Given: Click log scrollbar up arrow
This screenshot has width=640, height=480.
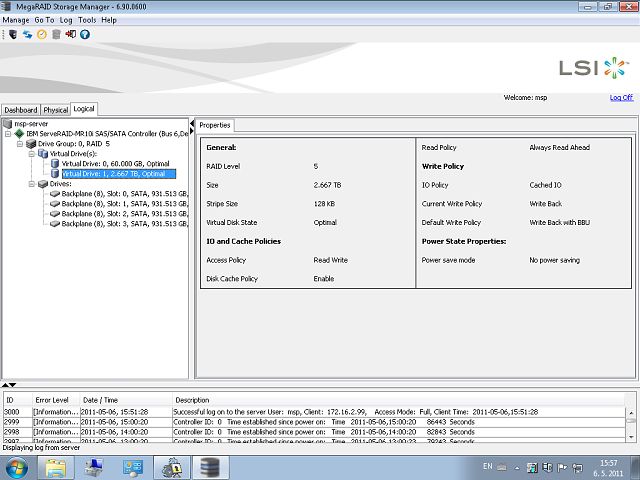Looking at the screenshot, I should point(631,413).
